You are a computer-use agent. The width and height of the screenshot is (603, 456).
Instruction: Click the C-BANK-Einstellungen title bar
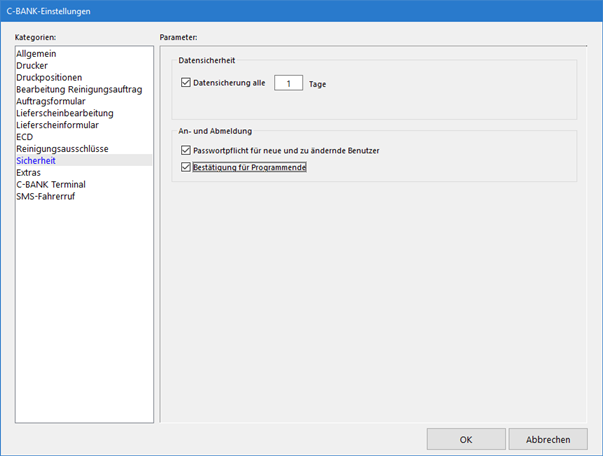pyautogui.click(x=300, y=11)
